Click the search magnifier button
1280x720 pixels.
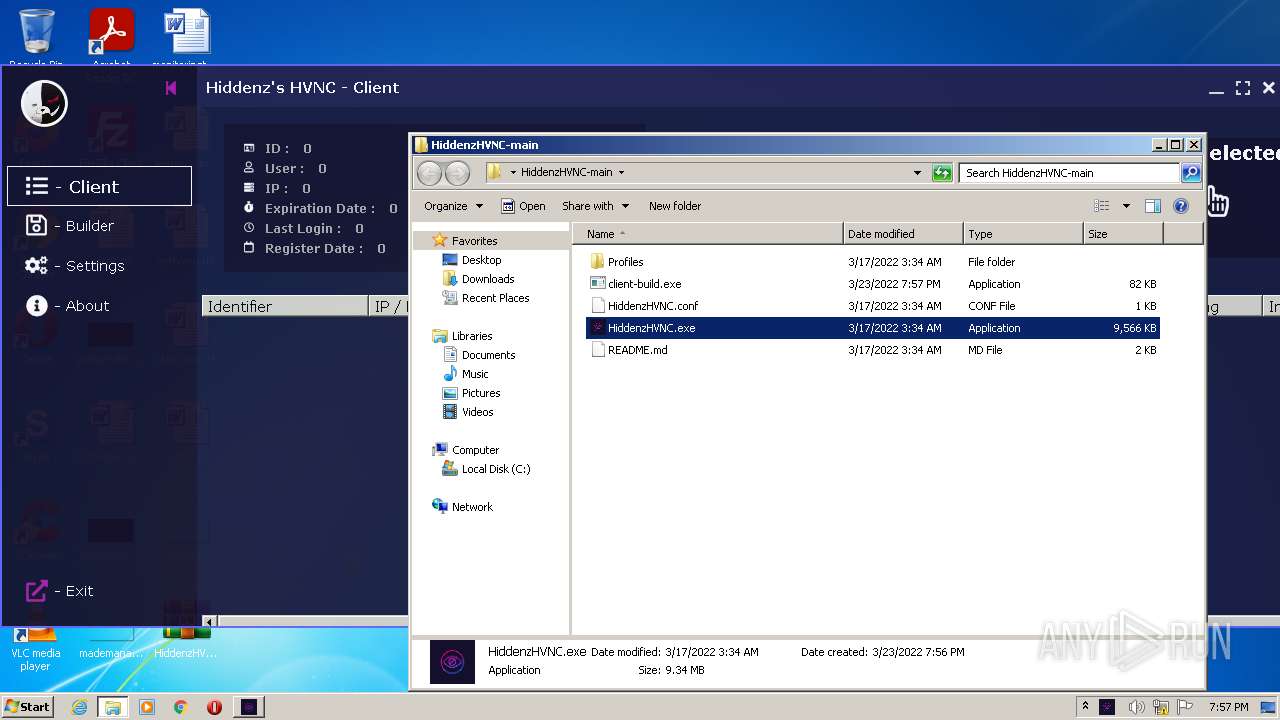[1191, 173]
